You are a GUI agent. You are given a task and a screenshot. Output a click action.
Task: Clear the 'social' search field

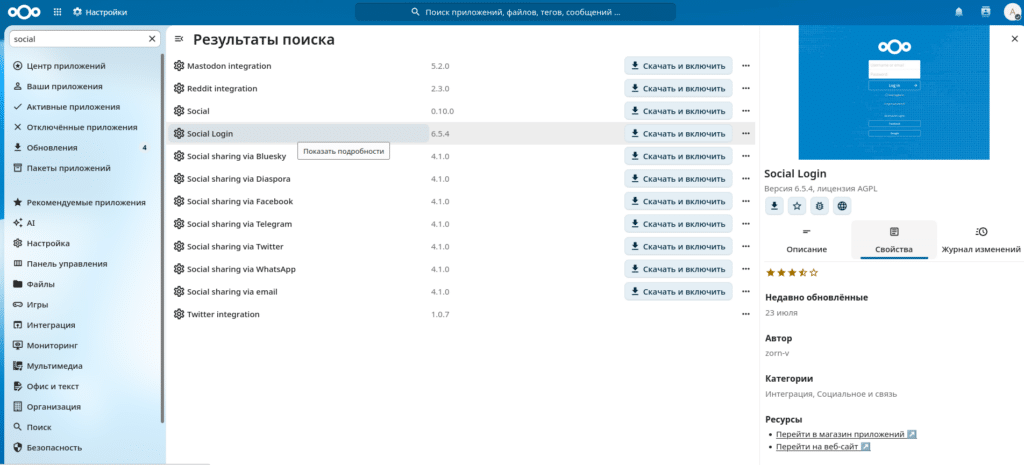[x=152, y=39]
